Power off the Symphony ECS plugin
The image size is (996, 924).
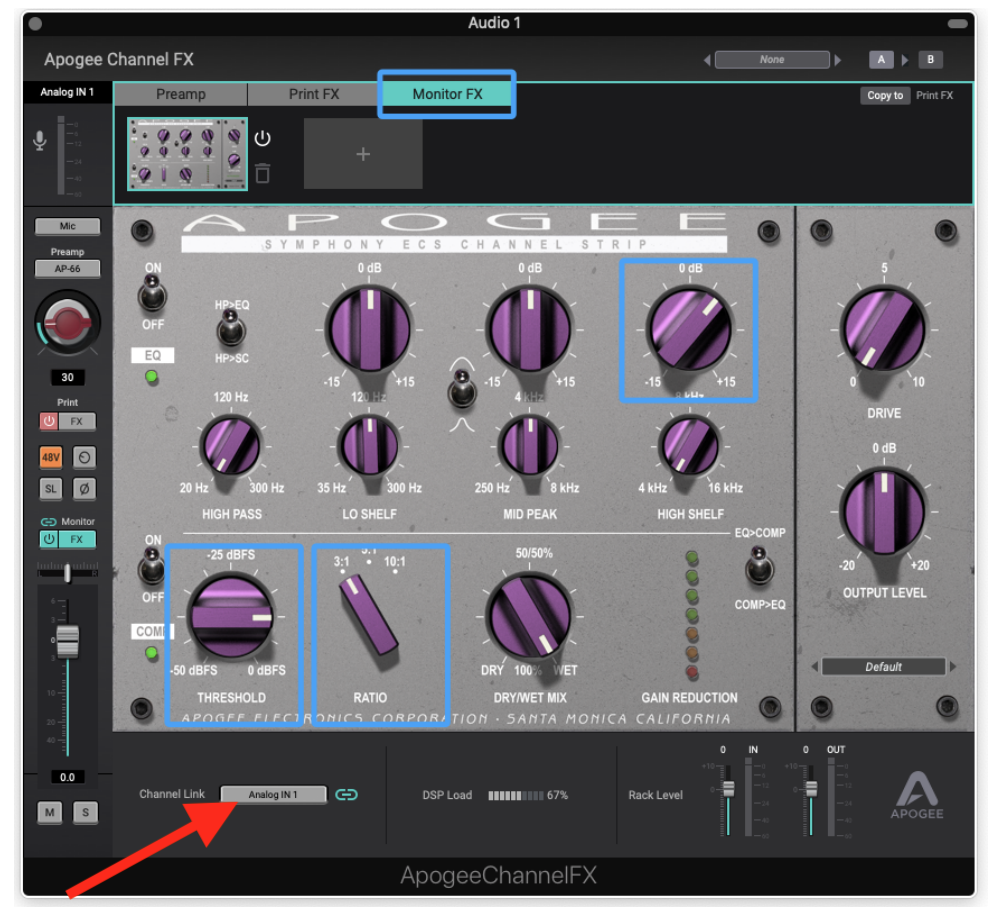pyautogui.click(x=262, y=138)
